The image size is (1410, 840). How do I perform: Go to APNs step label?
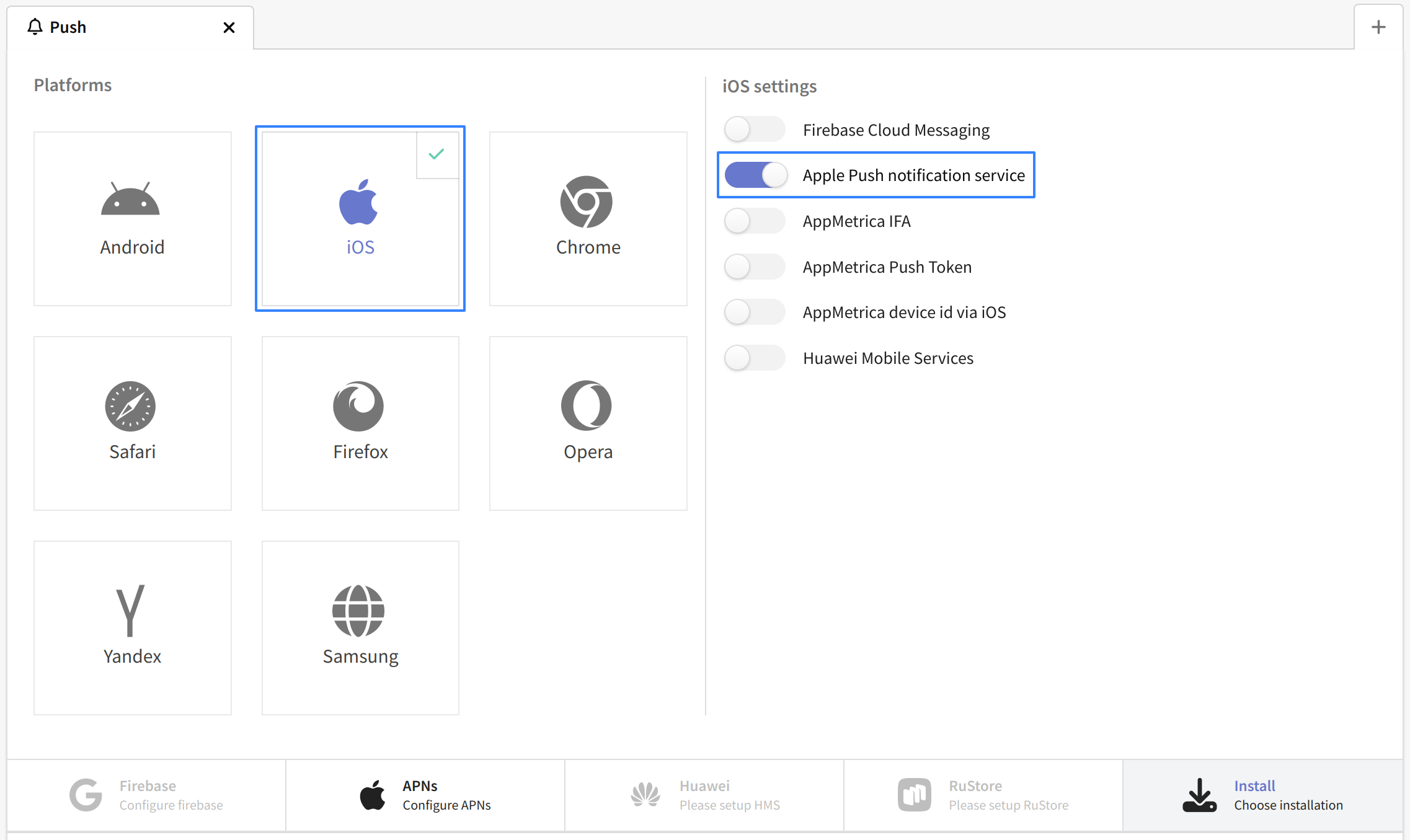420,785
